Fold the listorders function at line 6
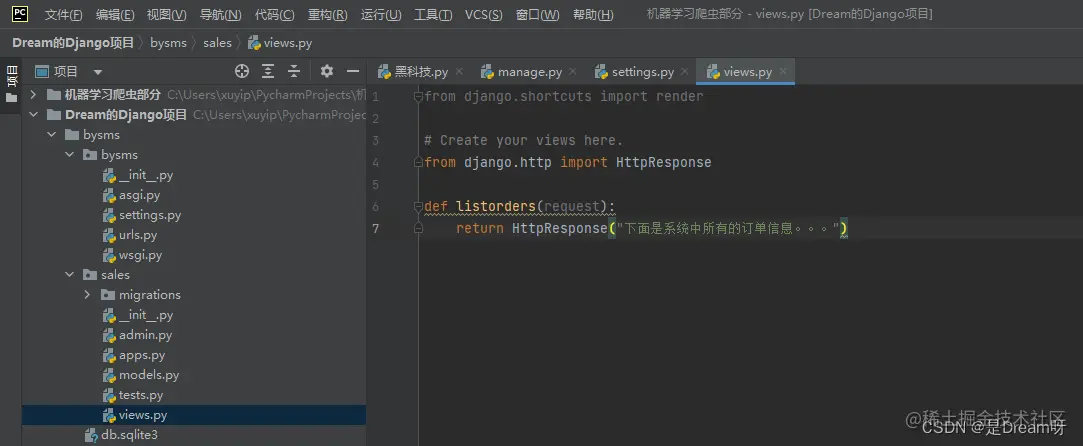The image size is (1083, 446). (418, 206)
